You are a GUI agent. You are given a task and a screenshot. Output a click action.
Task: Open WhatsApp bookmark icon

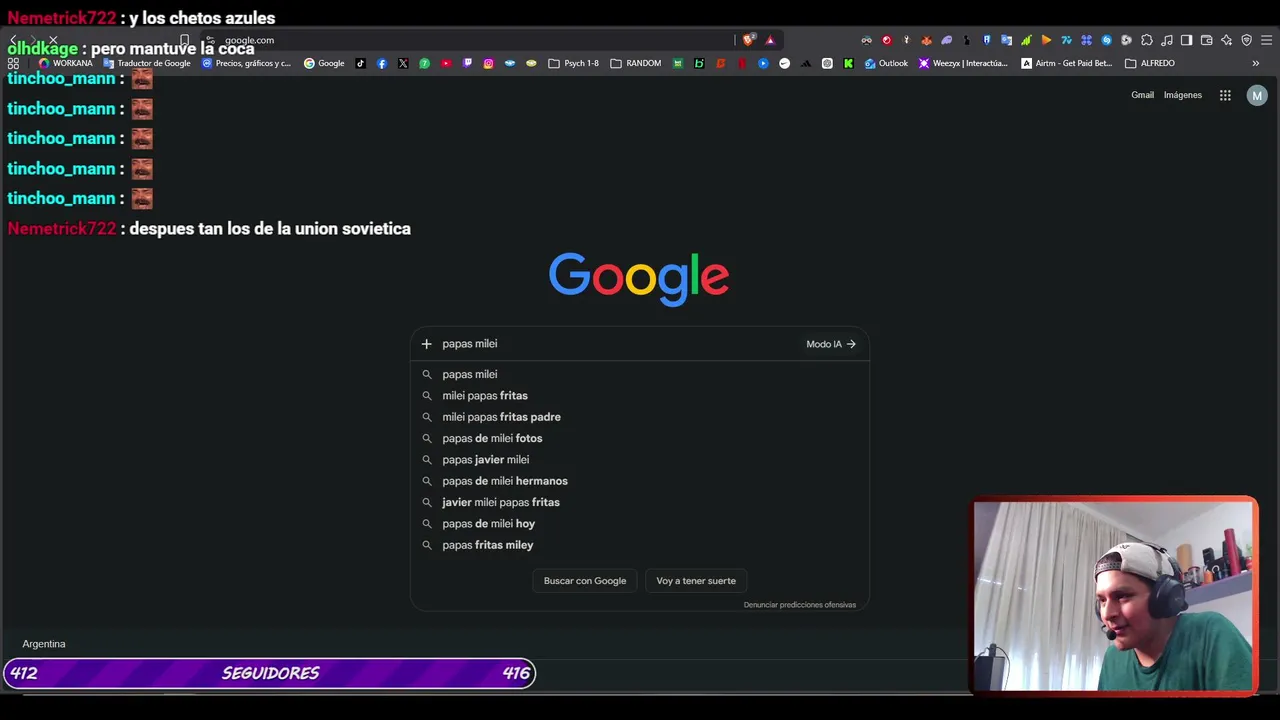click(424, 63)
